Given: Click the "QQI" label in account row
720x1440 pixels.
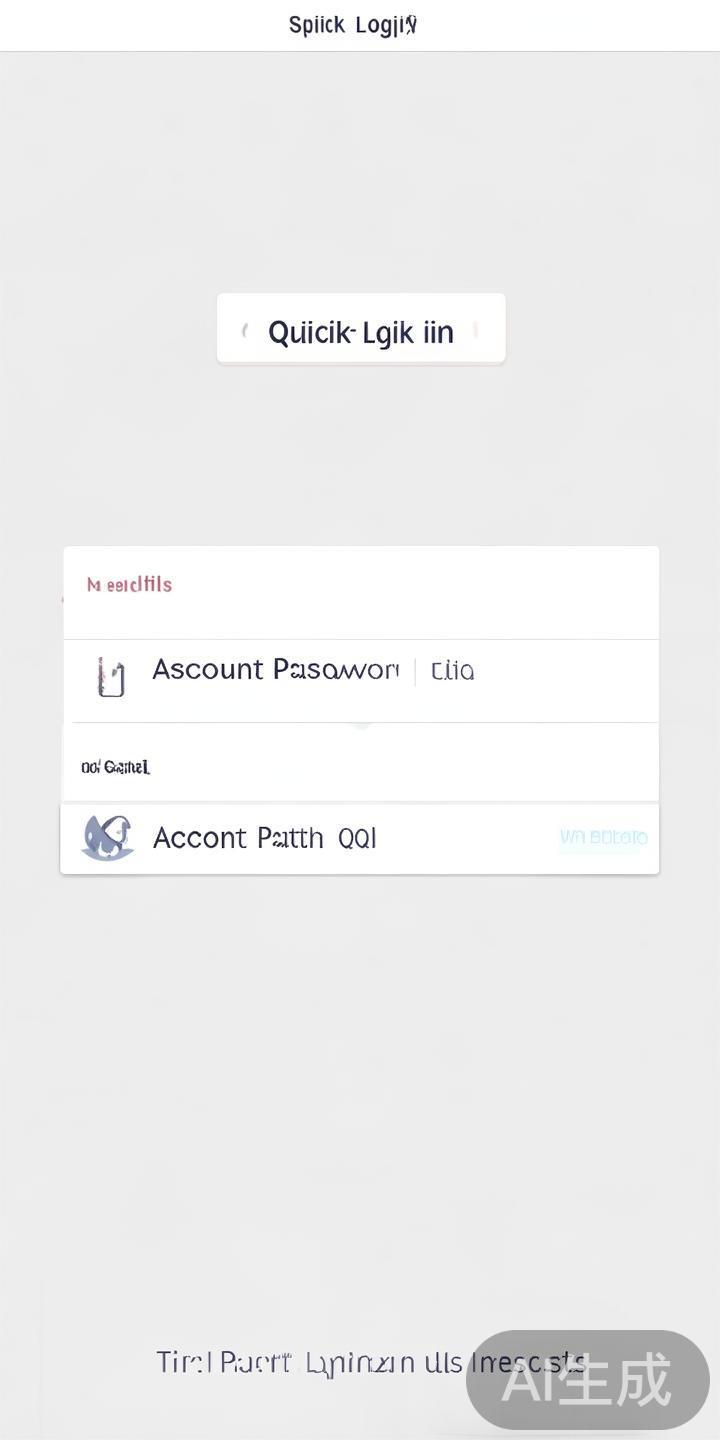Looking at the screenshot, I should (357, 838).
